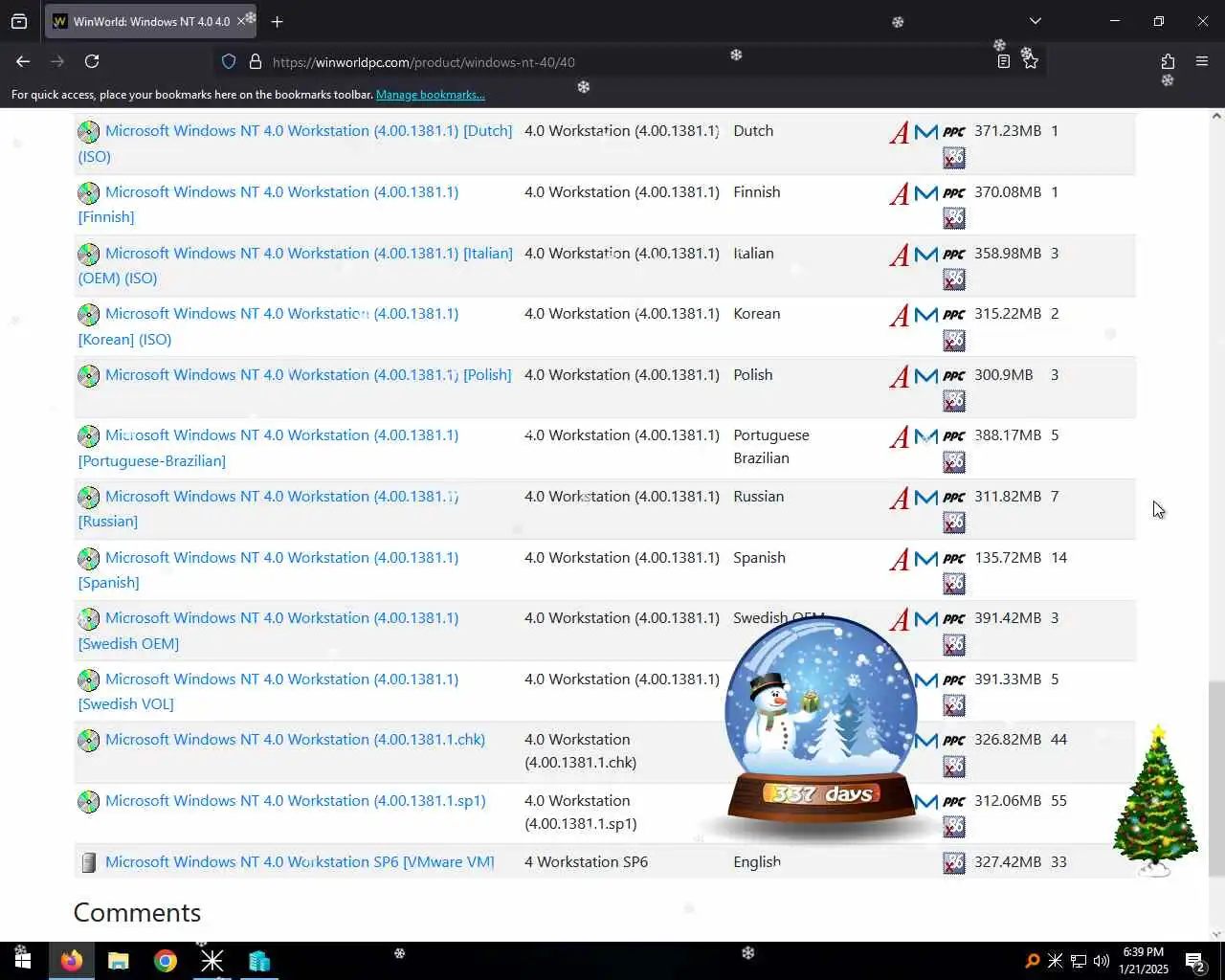Viewport: 1225px width, 980px height.
Task: Click the Alpha icon on the Polish row
Action: coord(900,376)
